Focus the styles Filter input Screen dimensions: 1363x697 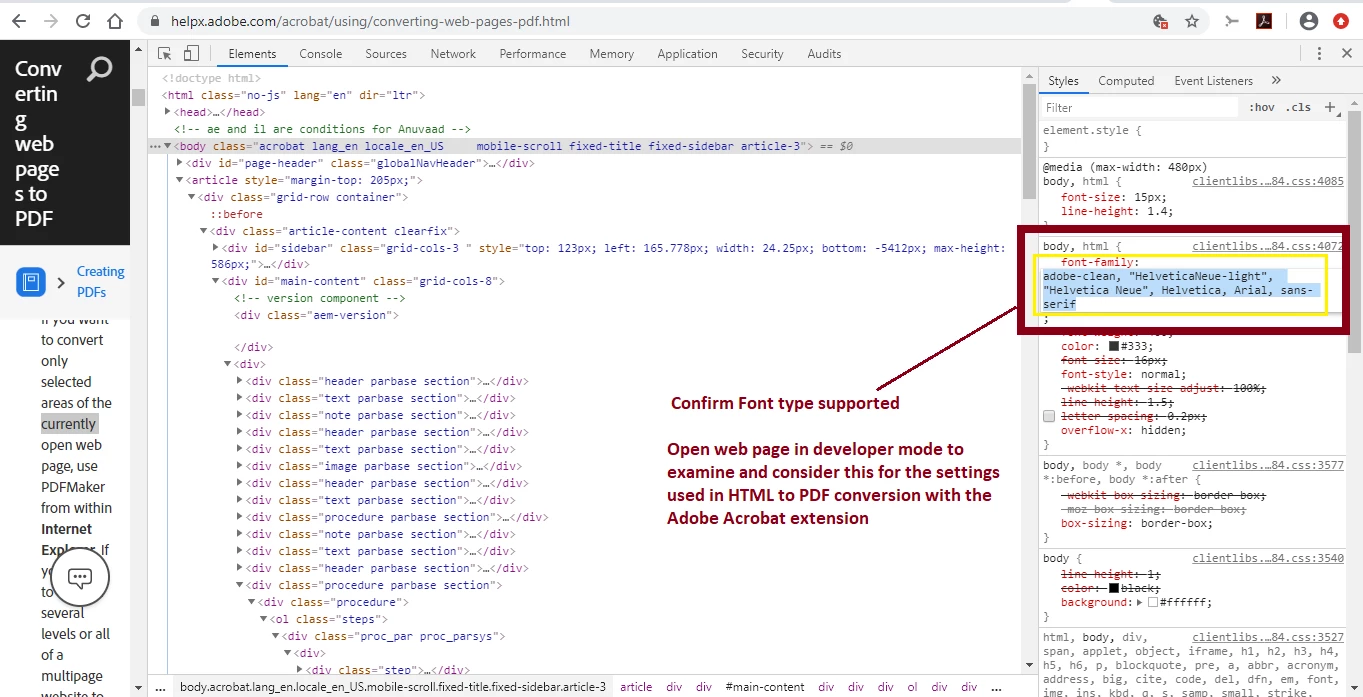pyautogui.click(x=1140, y=107)
